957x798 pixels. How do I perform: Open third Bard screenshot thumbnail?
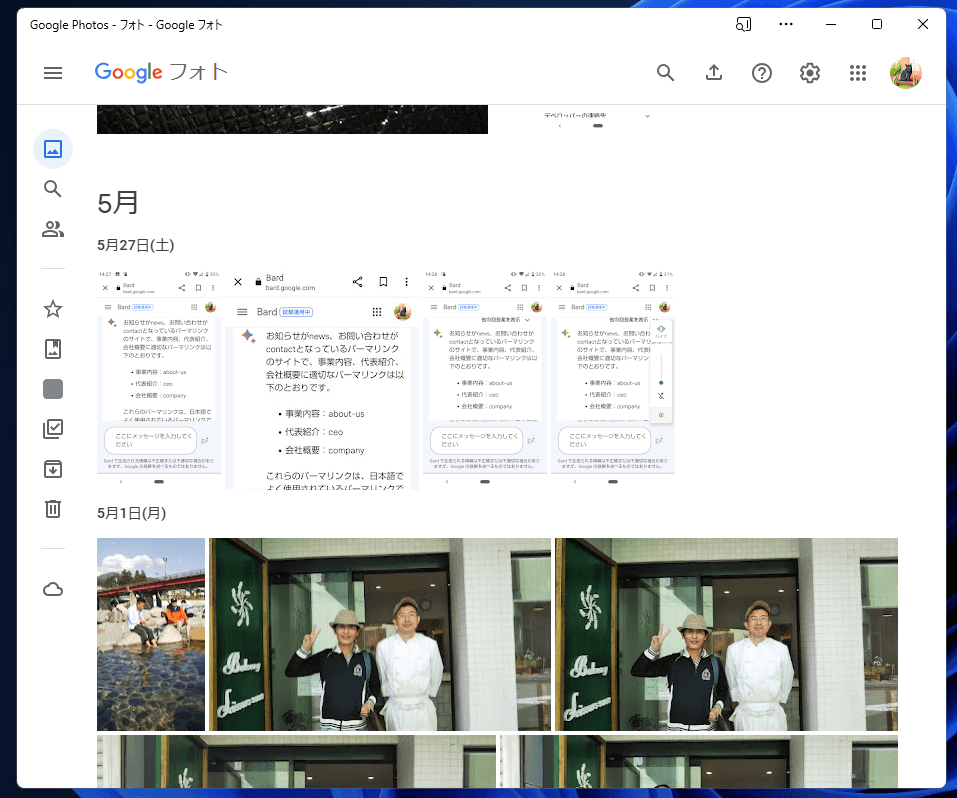click(485, 379)
